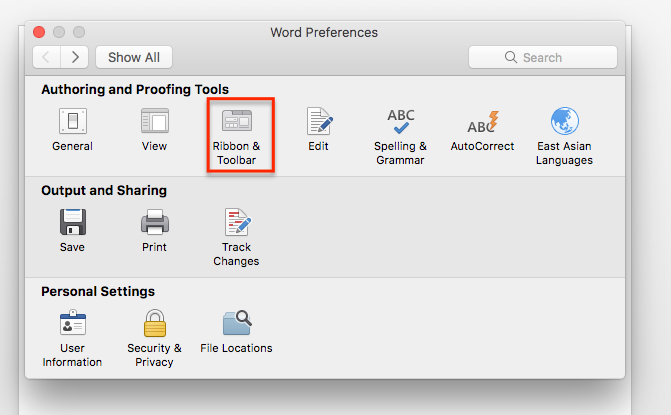Open Security & Privacy padlock icon
The height and width of the screenshot is (415, 671).
point(154,324)
